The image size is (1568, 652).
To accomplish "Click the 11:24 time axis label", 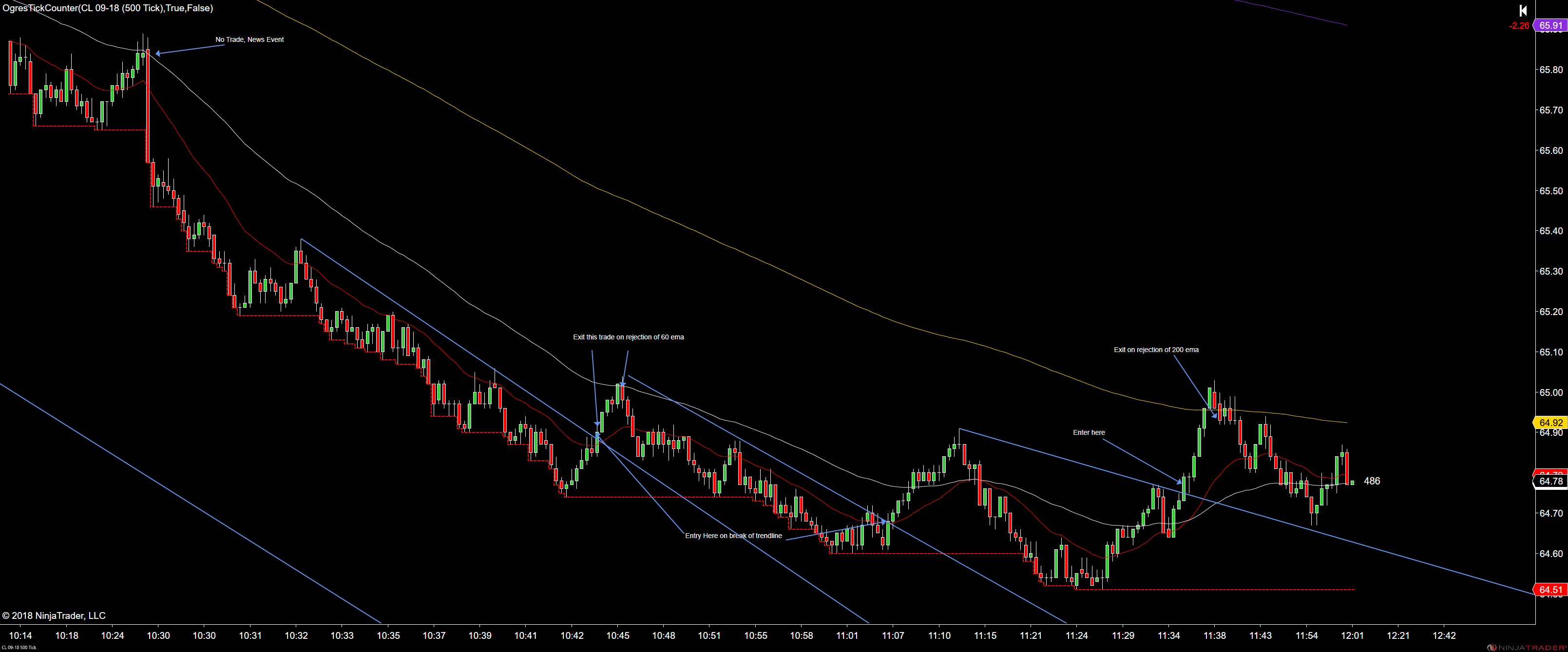I will point(1077,635).
